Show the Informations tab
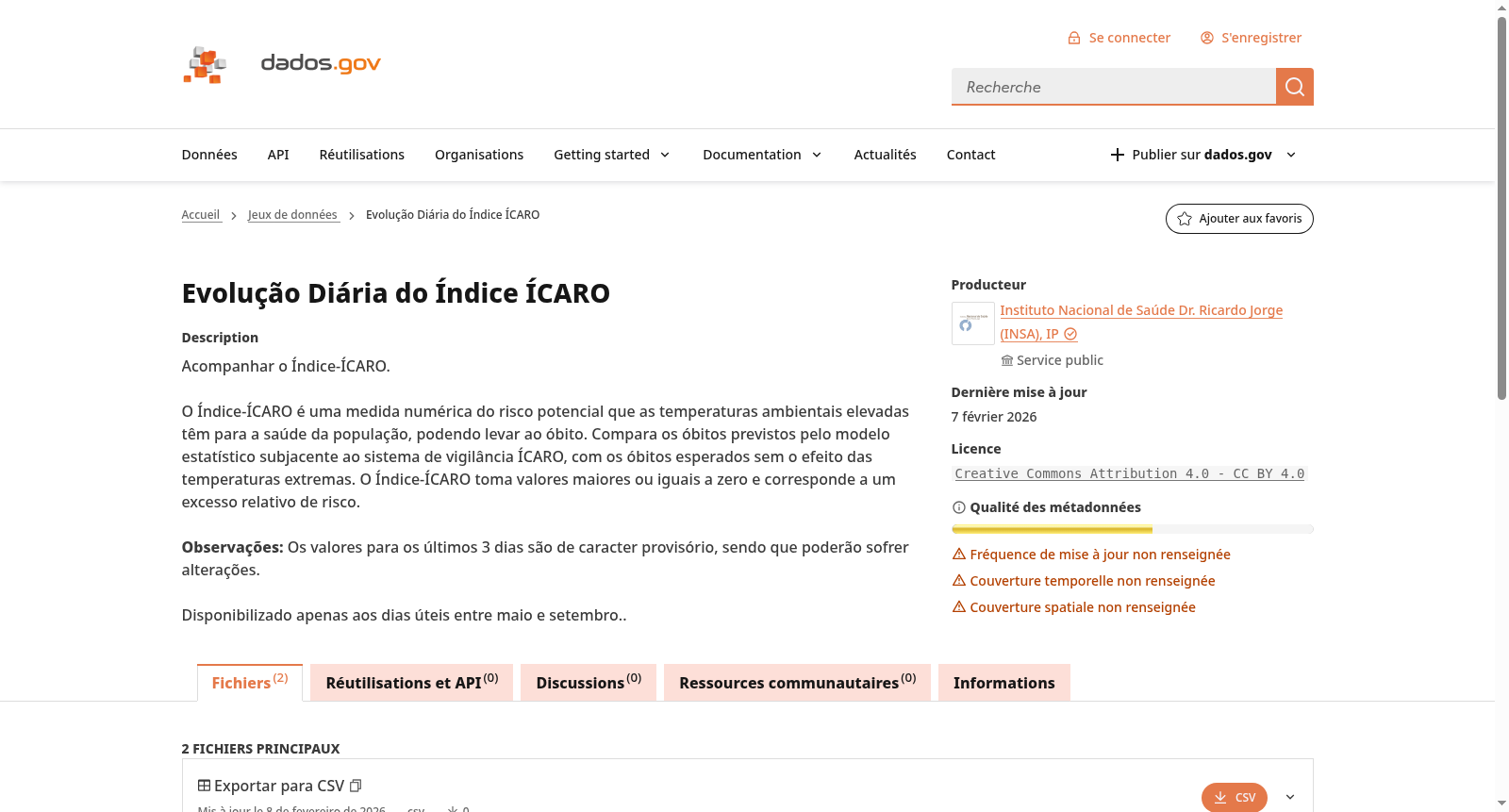 [1004, 683]
